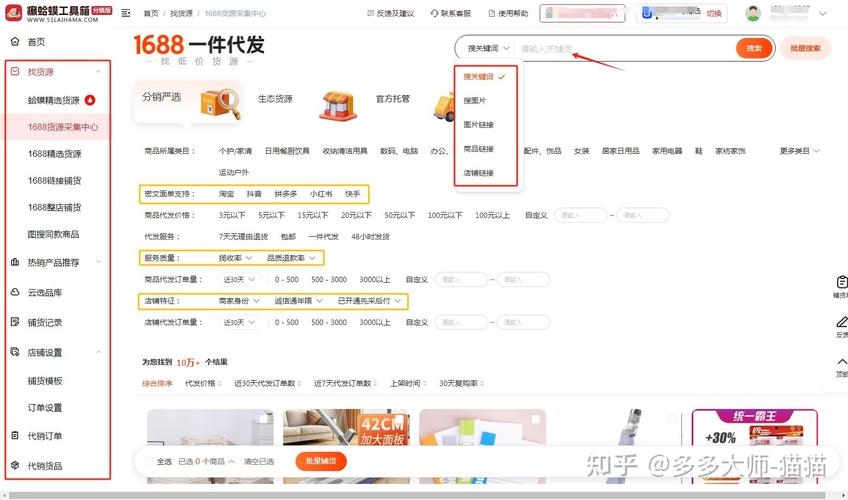Image resolution: width=848 pixels, height=500 pixels.
Task: Tick checkbox on third product thumbnail
Action: (x=536, y=419)
